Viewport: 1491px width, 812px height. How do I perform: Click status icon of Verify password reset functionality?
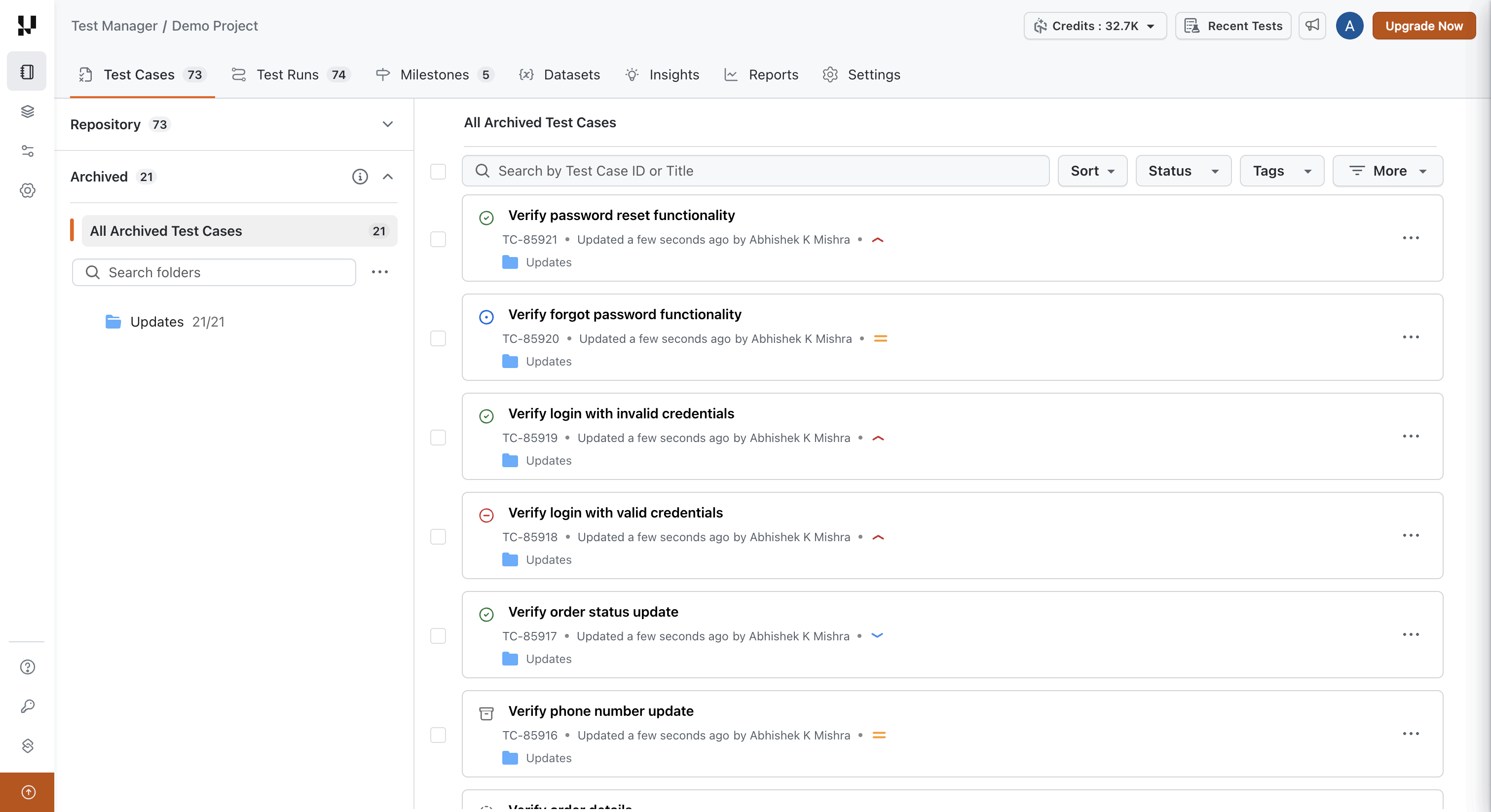tap(486, 218)
